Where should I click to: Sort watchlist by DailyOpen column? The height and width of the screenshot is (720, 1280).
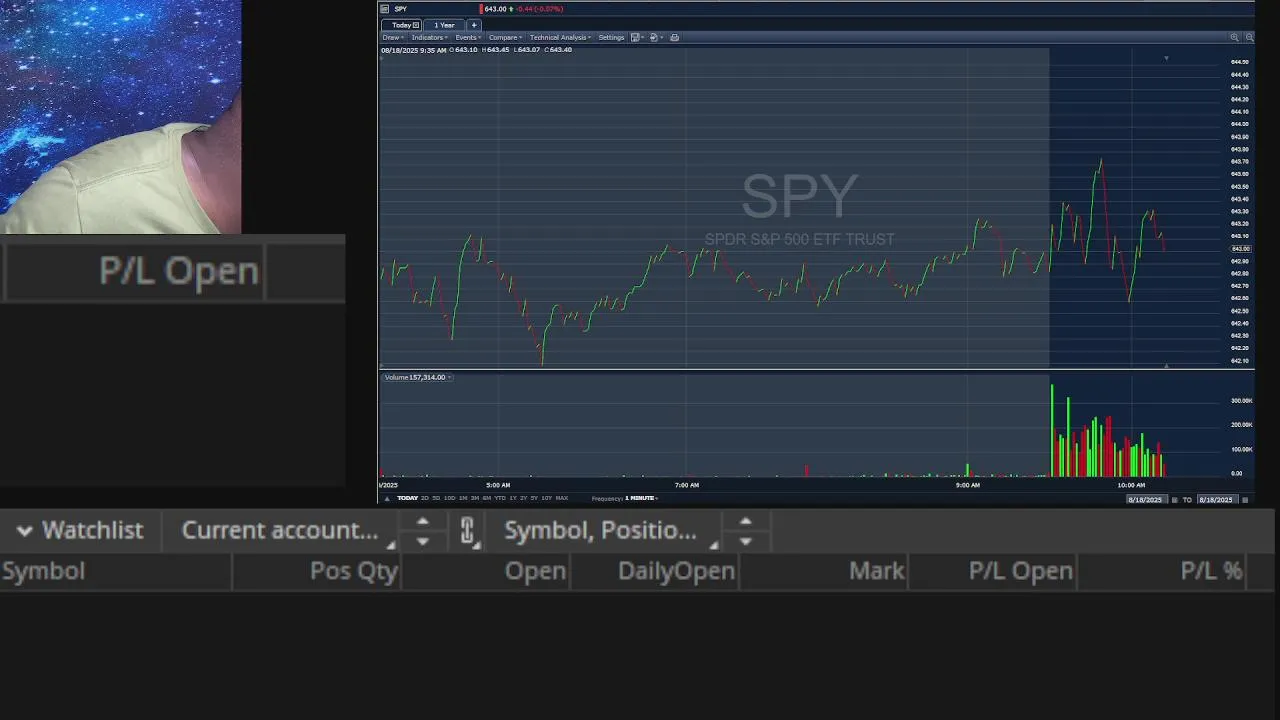(655, 571)
